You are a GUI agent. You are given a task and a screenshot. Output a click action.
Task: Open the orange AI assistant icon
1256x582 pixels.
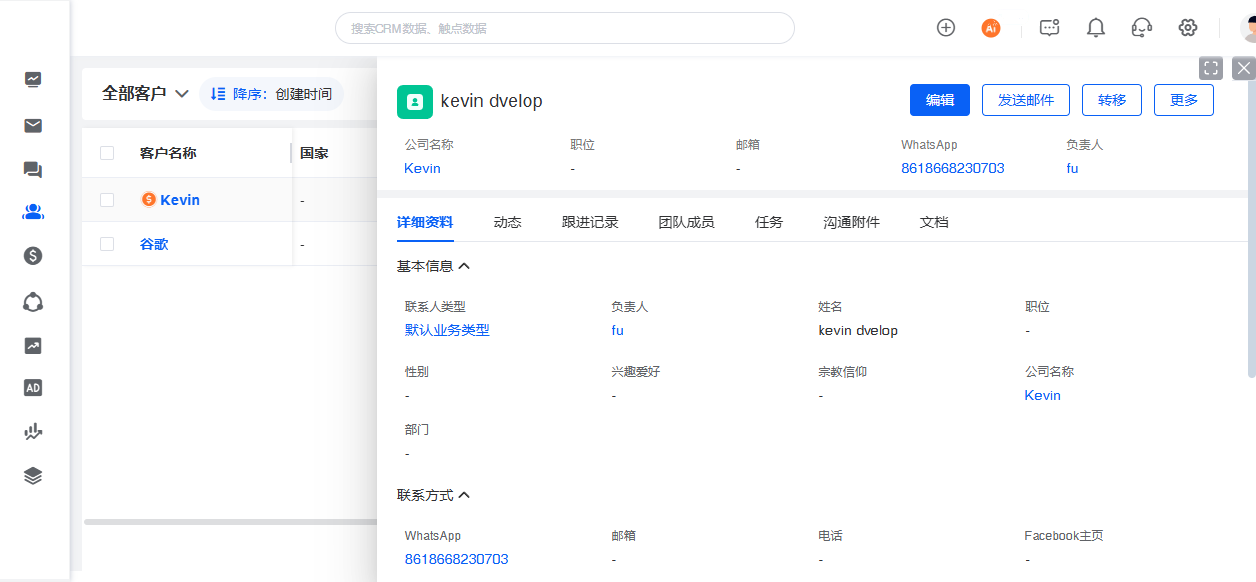[x=991, y=28]
